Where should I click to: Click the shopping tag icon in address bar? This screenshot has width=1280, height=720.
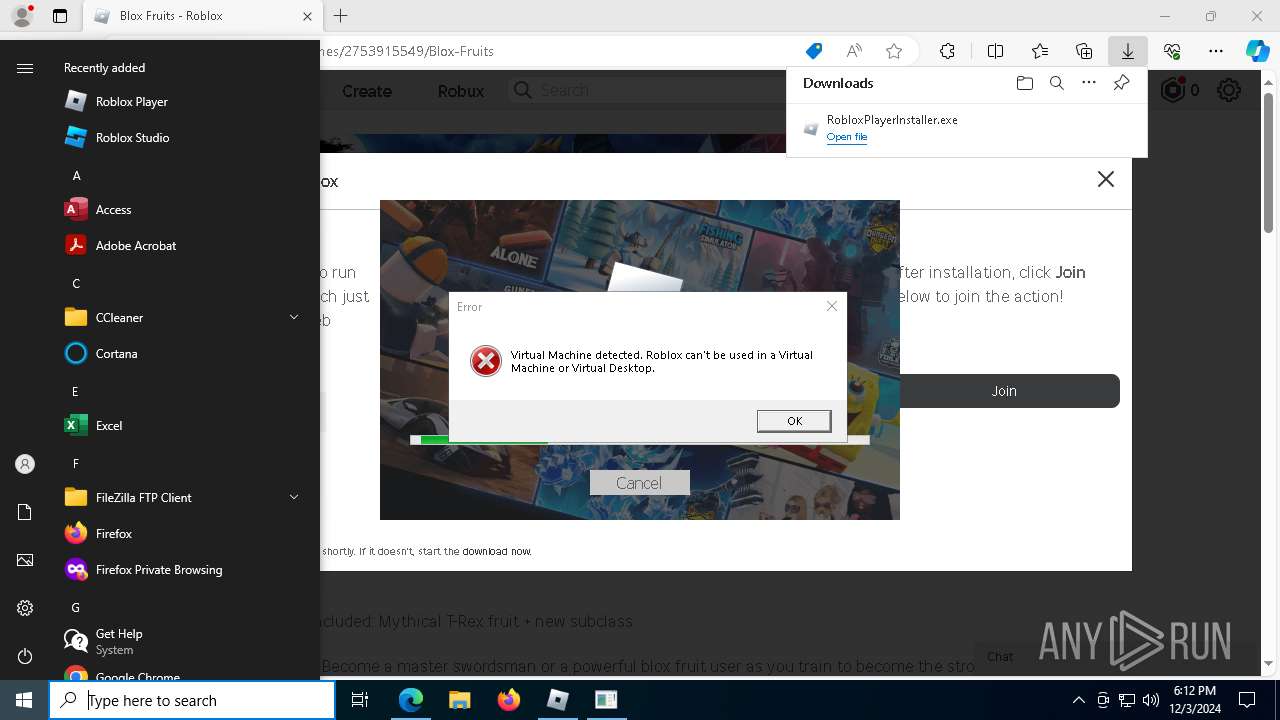pyautogui.click(x=814, y=51)
